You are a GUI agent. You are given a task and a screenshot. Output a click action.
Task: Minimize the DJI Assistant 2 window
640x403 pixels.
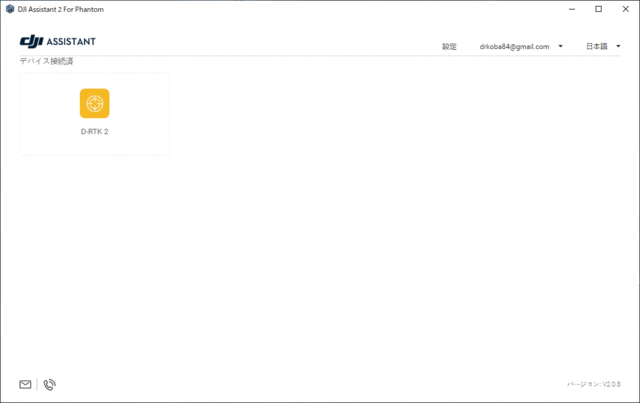572,9
